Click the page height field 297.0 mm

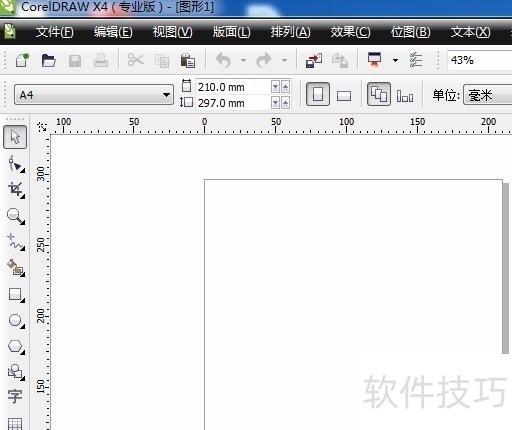coord(233,103)
